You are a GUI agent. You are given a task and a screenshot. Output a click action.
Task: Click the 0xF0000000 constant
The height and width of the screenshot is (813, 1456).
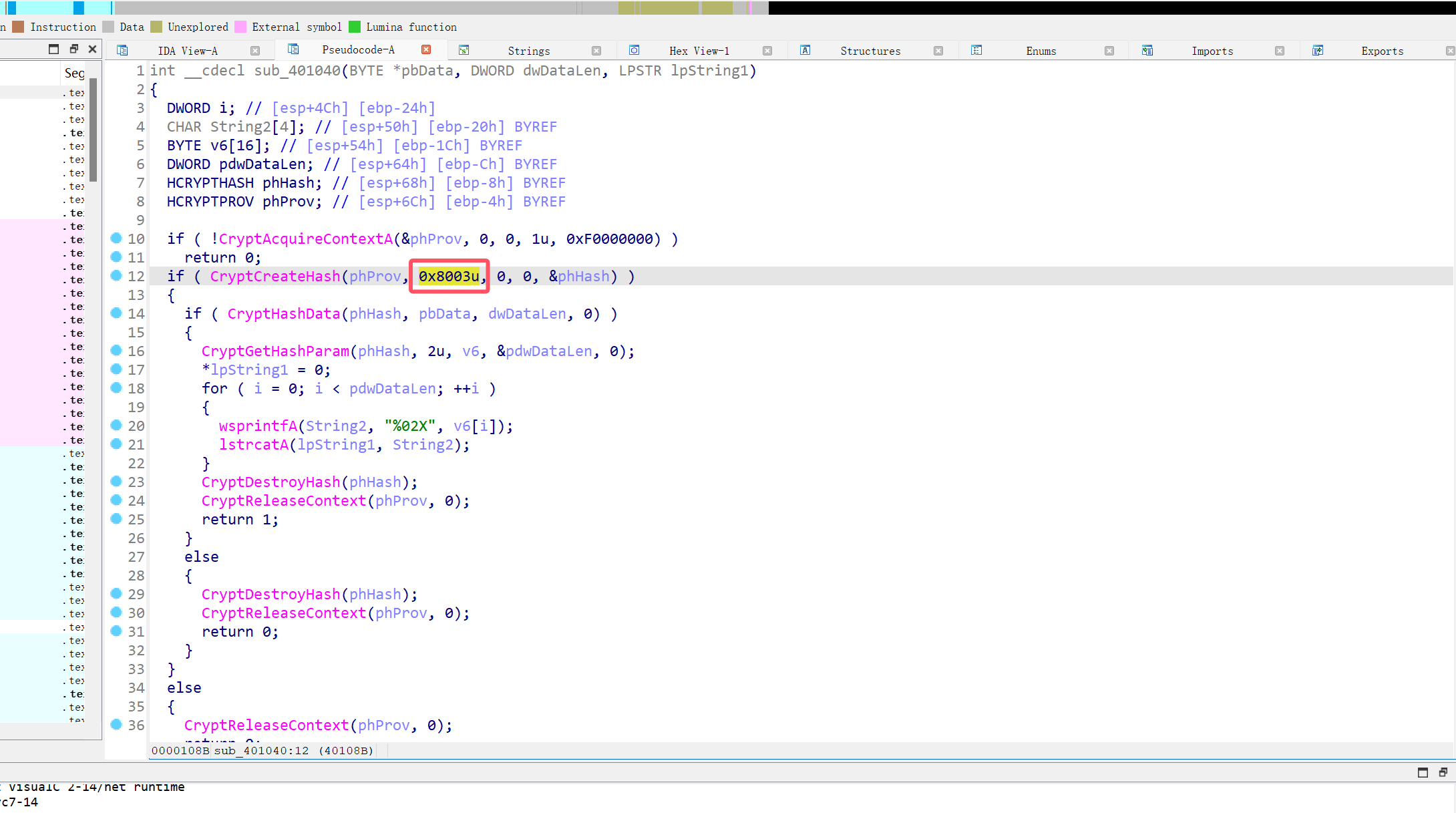coord(609,238)
